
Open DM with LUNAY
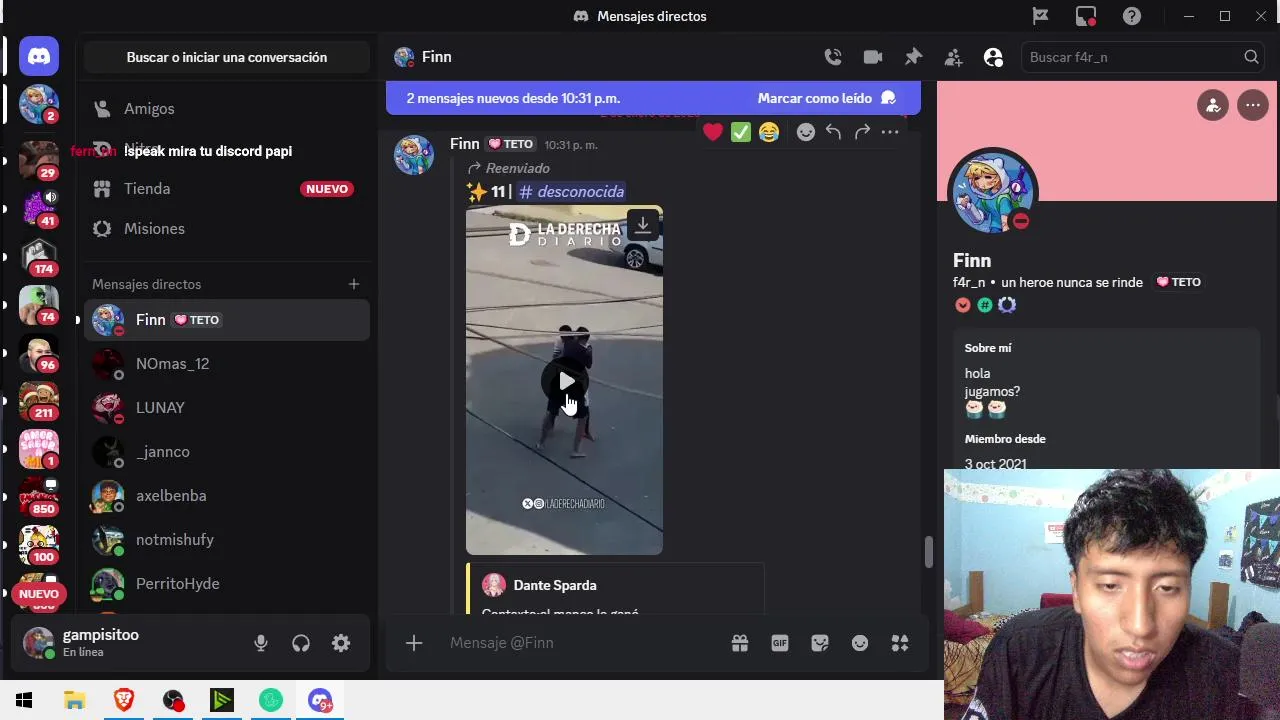pyautogui.click(x=227, y=407)
